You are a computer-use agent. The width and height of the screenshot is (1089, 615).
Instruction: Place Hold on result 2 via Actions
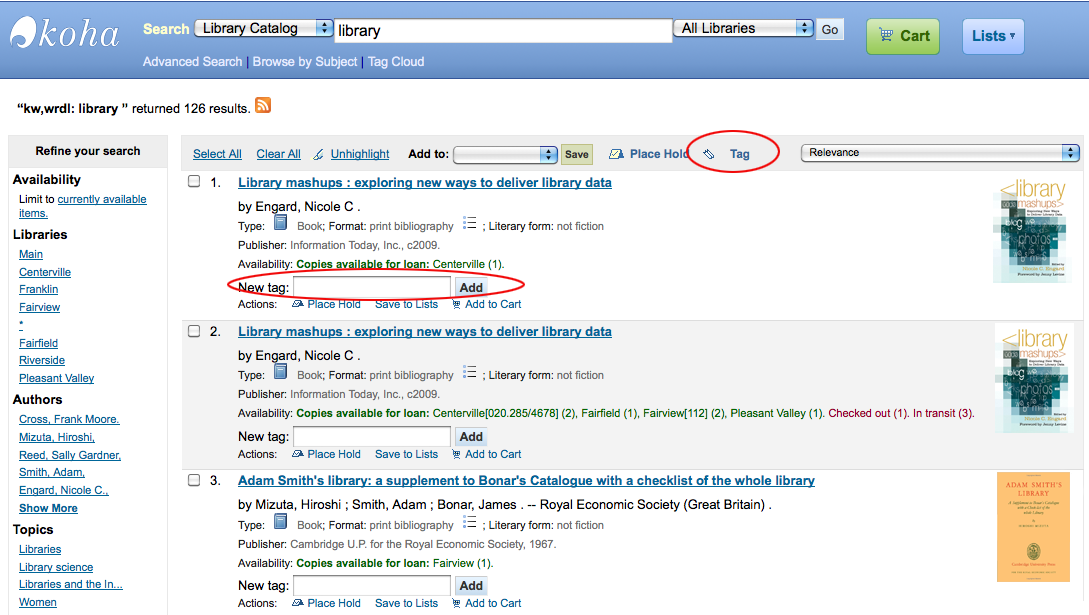point(326,454)
